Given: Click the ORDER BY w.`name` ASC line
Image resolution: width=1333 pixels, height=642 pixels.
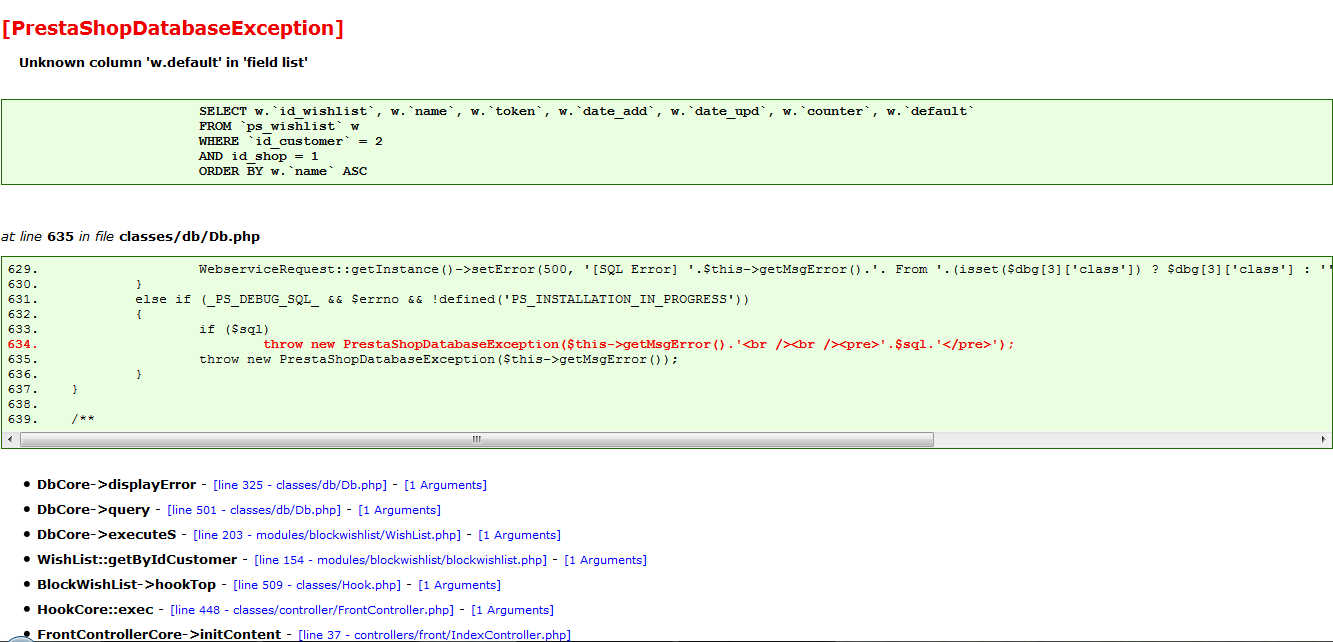Looking at the screenshot, I should [x=283, y=171].
